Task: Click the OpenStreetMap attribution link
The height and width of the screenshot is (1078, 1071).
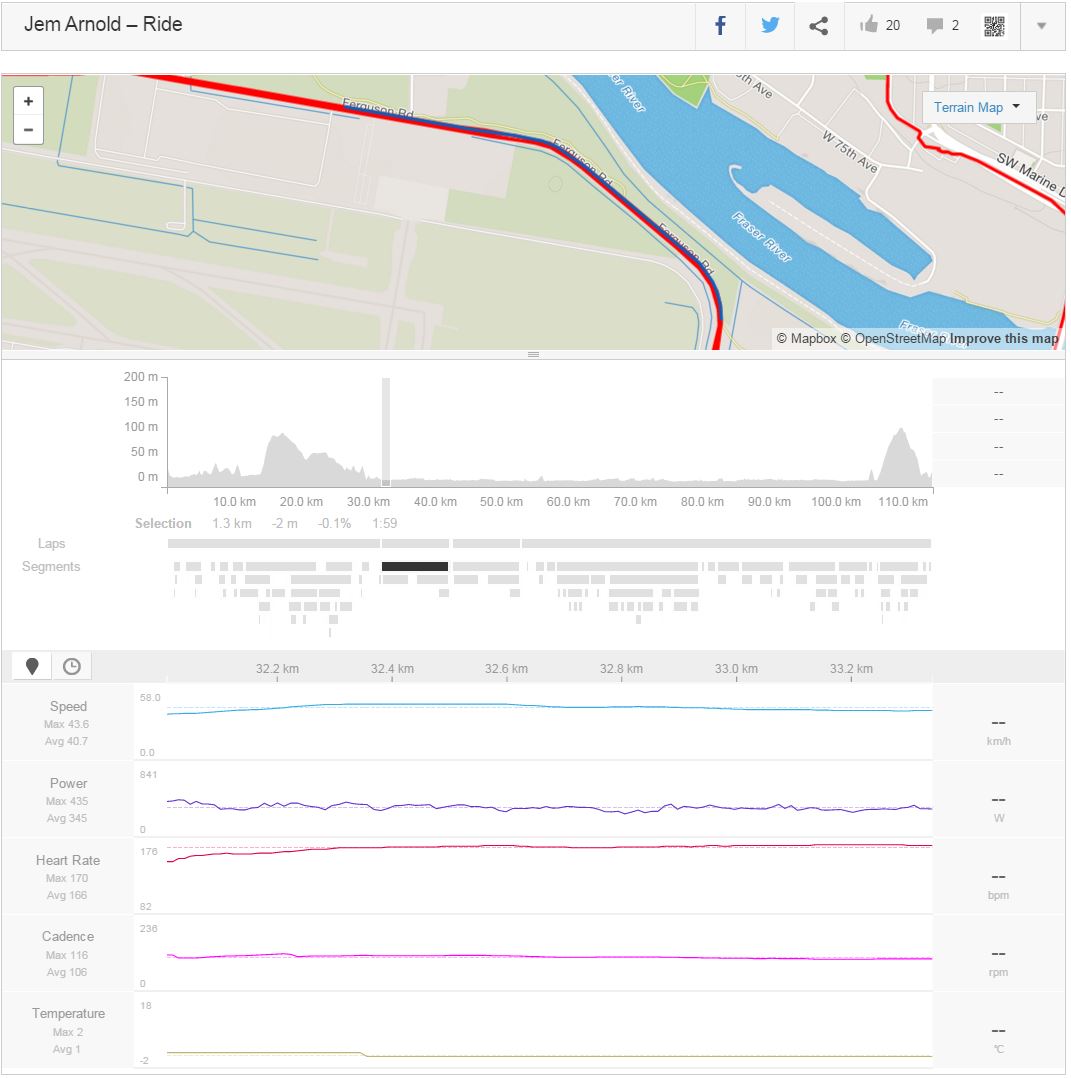Action: (900, 339)
